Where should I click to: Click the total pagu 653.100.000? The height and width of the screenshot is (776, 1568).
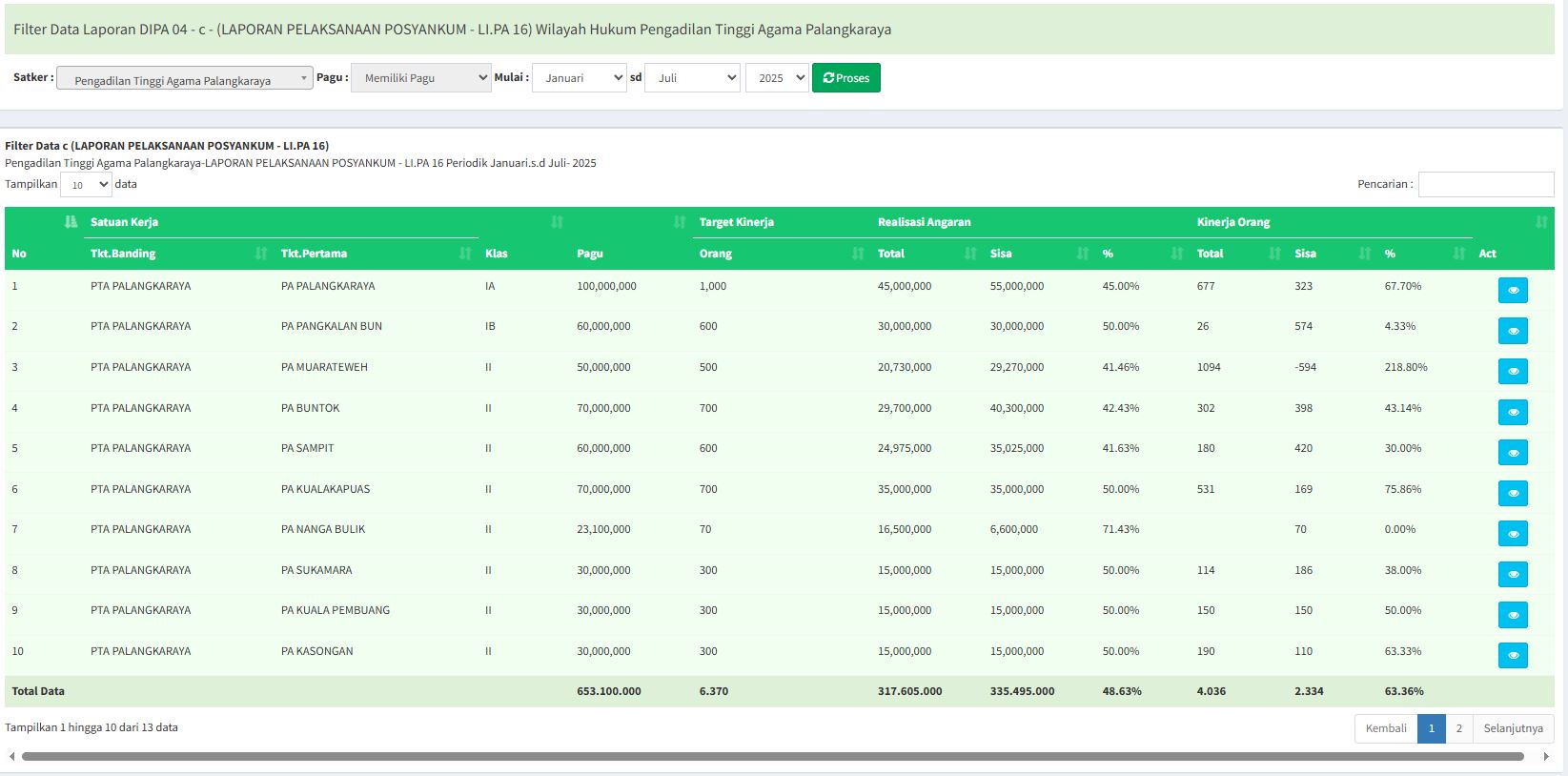tap(609, 691)
